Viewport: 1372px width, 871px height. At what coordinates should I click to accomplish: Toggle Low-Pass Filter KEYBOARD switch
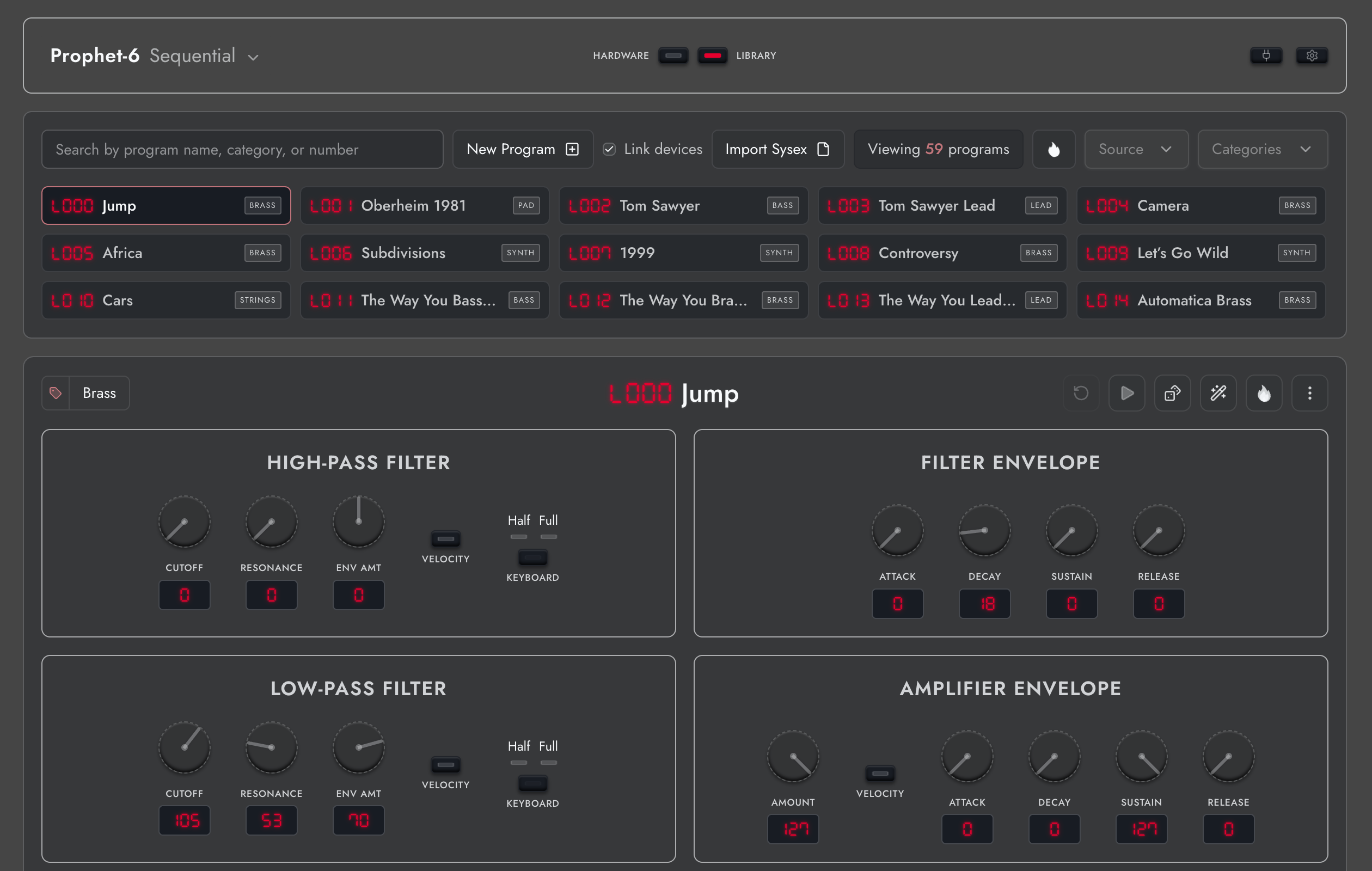(532, 783)
